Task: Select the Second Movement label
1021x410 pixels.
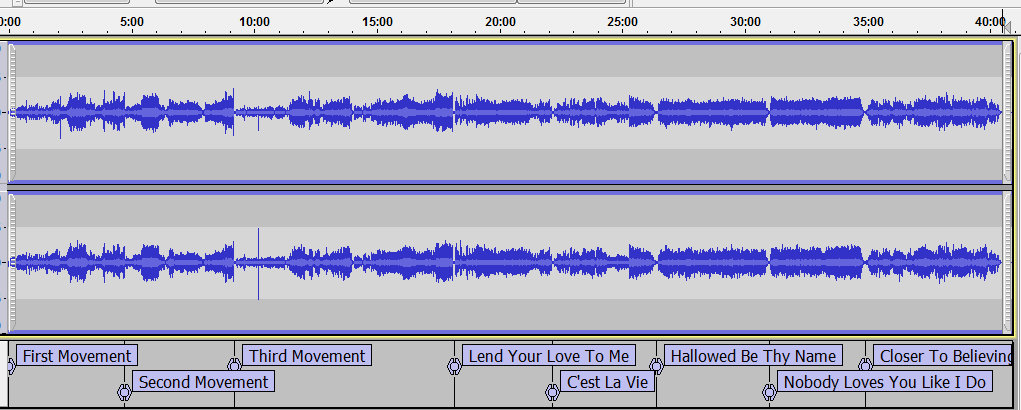Action: tap(203, 381)
